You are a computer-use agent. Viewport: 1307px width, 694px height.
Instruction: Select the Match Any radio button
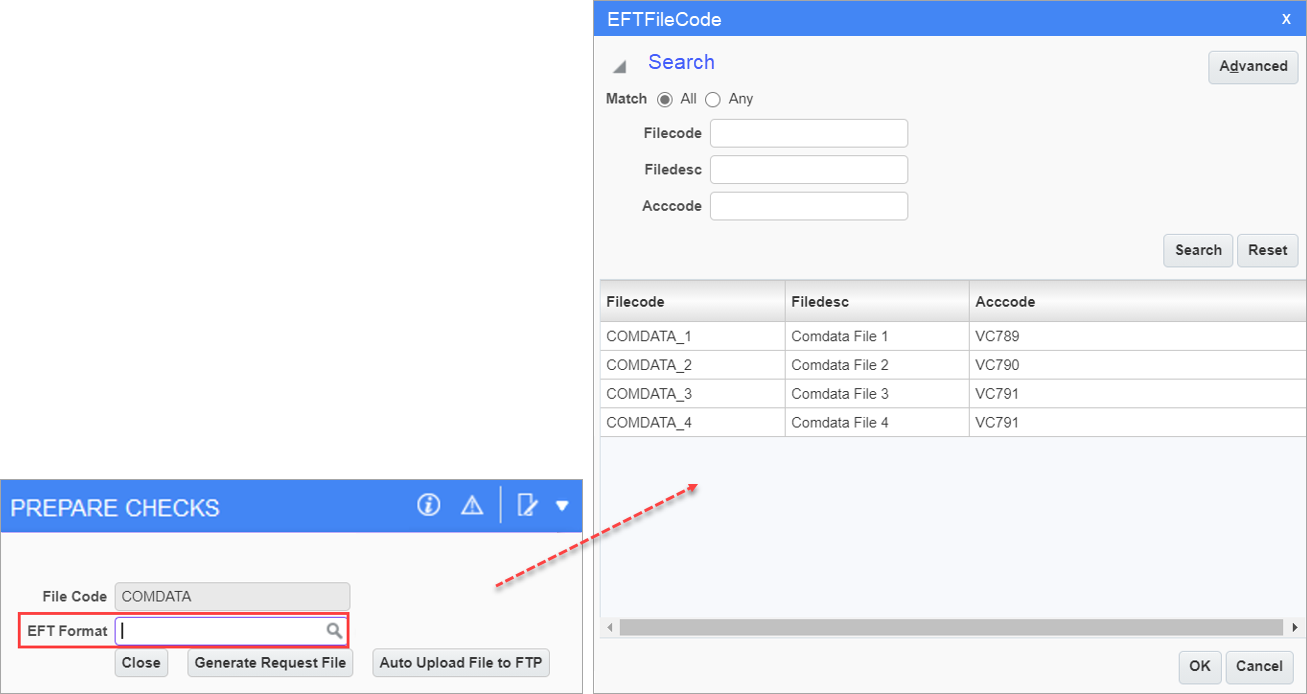713,100
